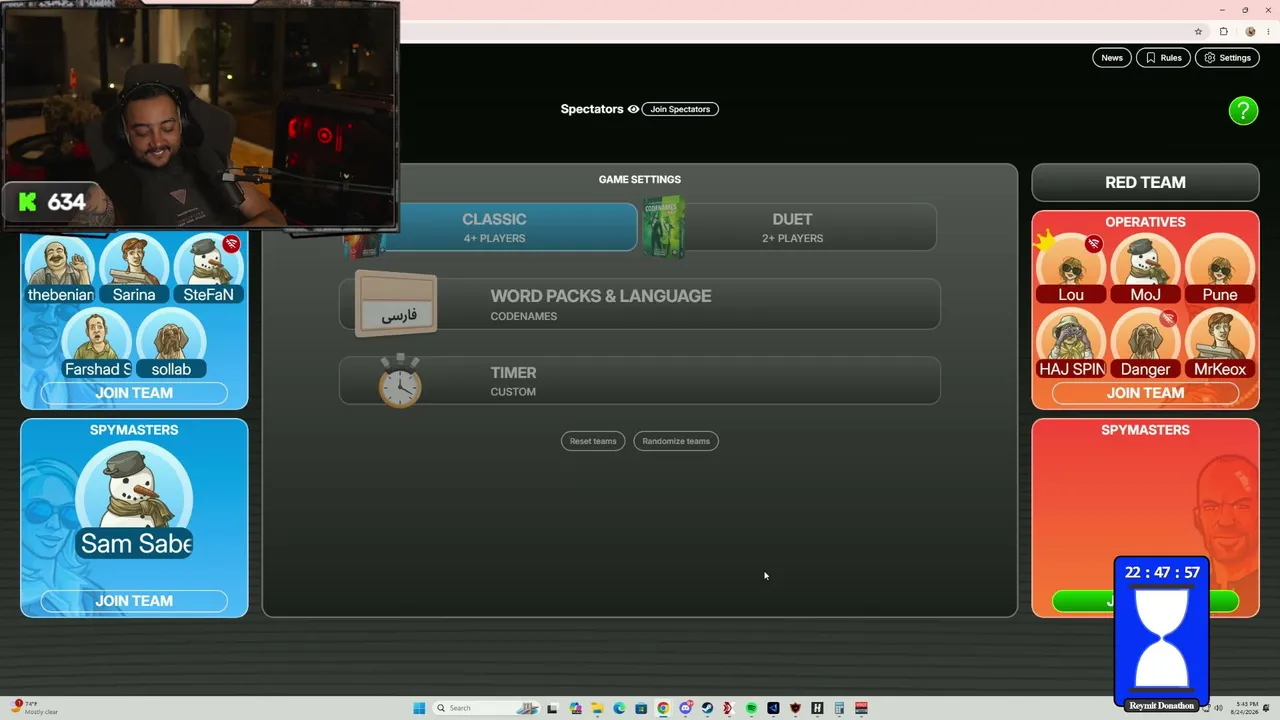Viewport: 1280px width, 720px height.
Task: Open Spotify from the taskbar
Action: (751, 708)
